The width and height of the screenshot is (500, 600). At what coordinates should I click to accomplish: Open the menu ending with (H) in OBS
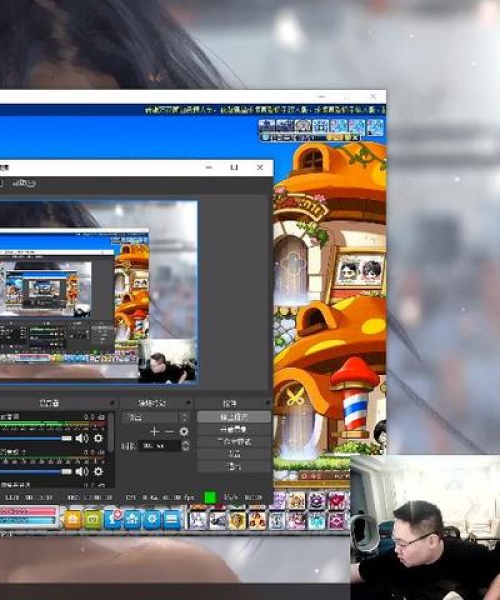[24, 184]
